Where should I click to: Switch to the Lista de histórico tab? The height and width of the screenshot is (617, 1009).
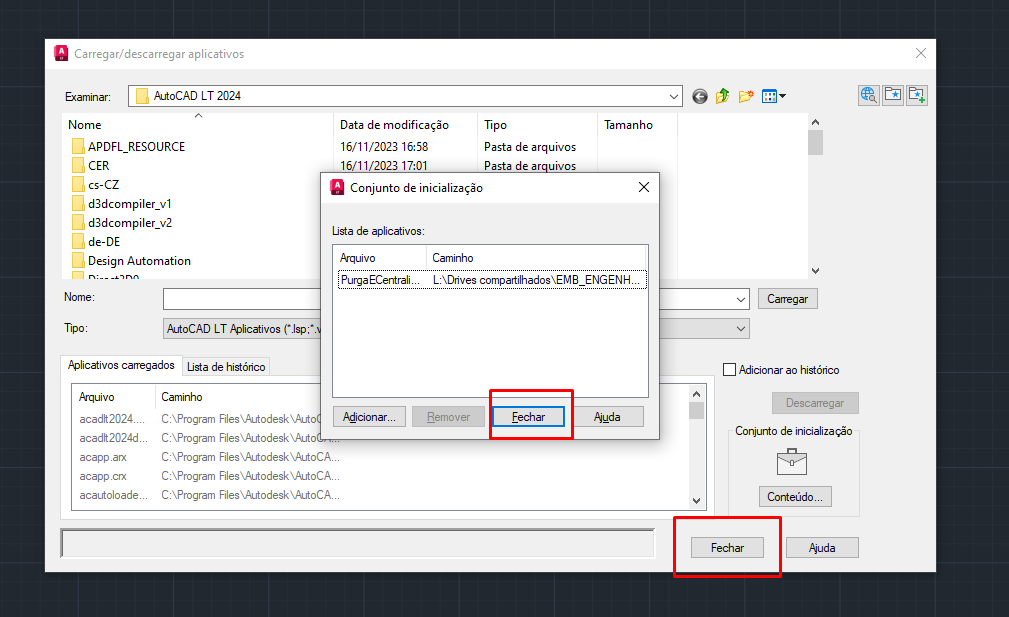[x=226, y=367]
